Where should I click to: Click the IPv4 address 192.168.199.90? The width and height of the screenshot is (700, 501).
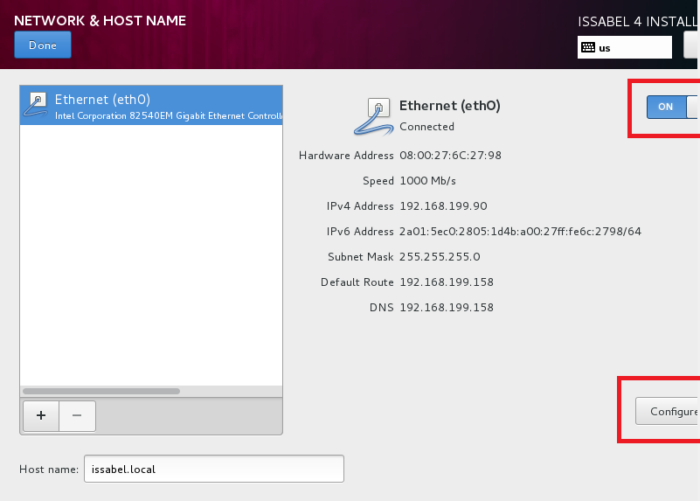tap(443, 206)
